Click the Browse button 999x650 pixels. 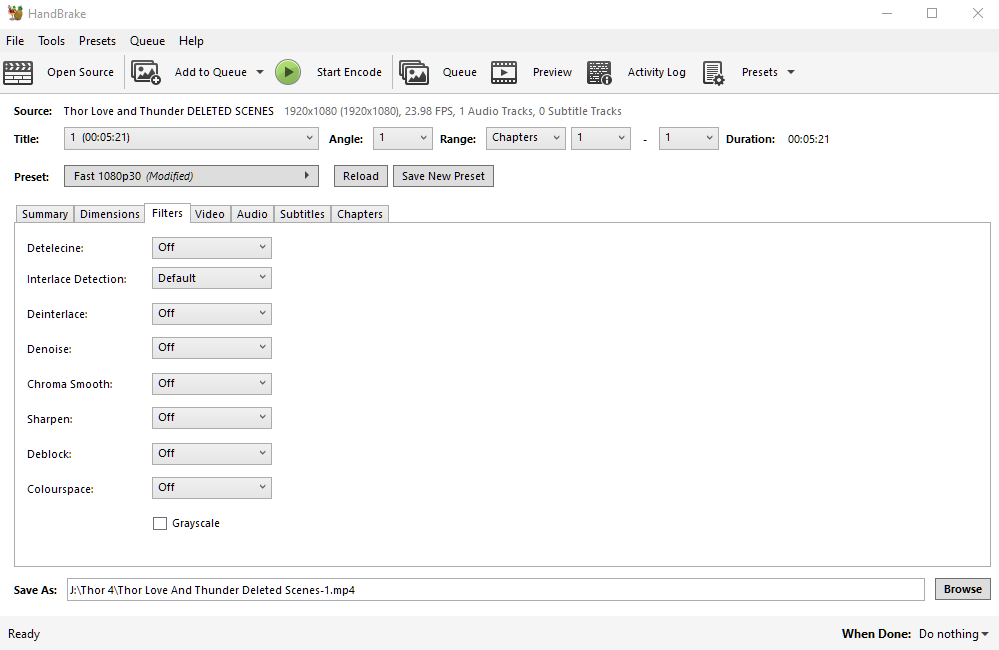pyautogui.click(x=963, y=589)
